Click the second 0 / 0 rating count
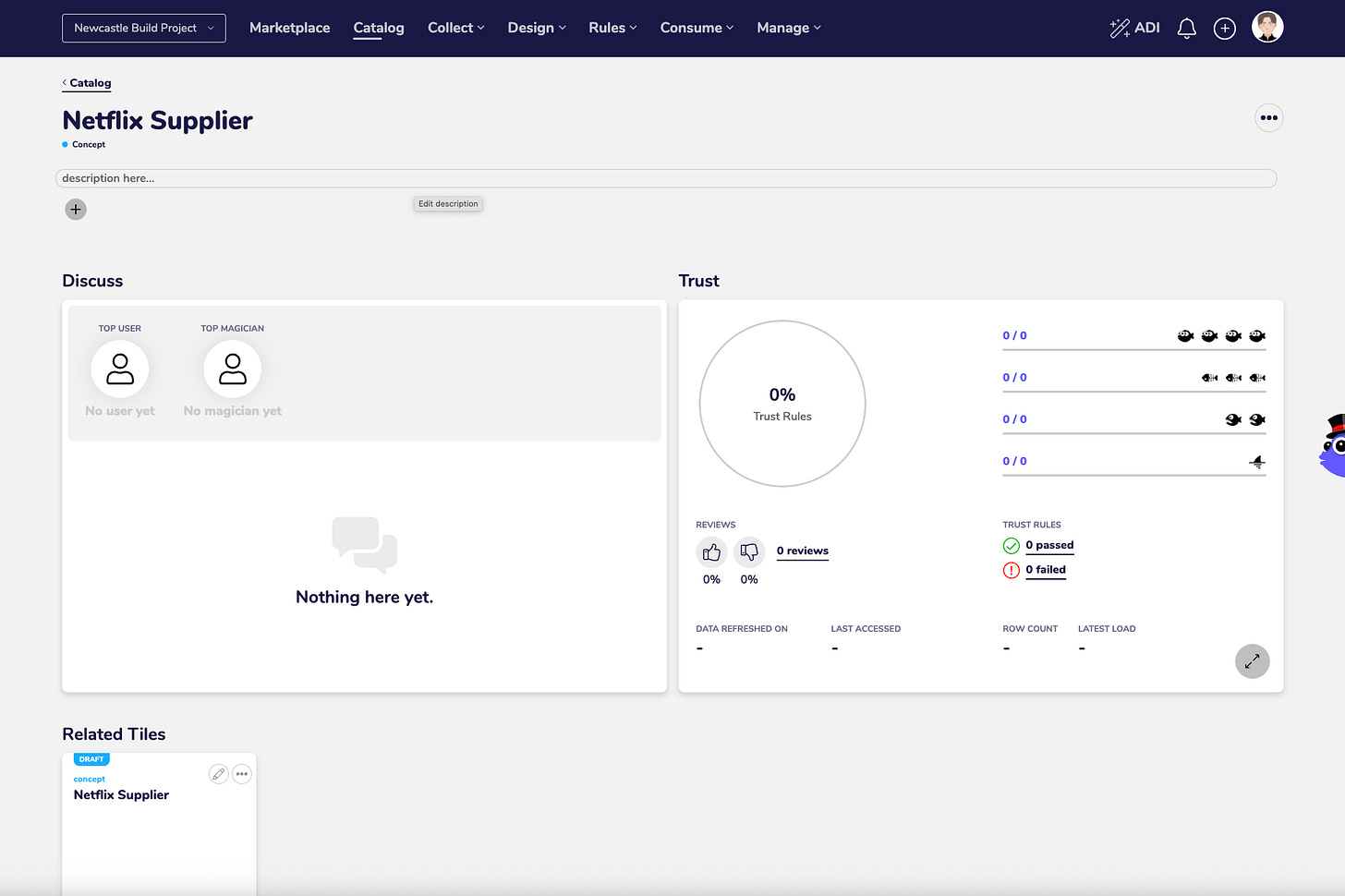The image size is (1345, 896). [1014, 378]
